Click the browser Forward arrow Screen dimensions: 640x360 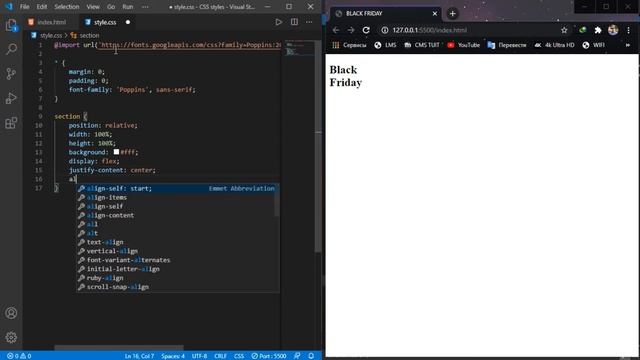tap(351, 30)
